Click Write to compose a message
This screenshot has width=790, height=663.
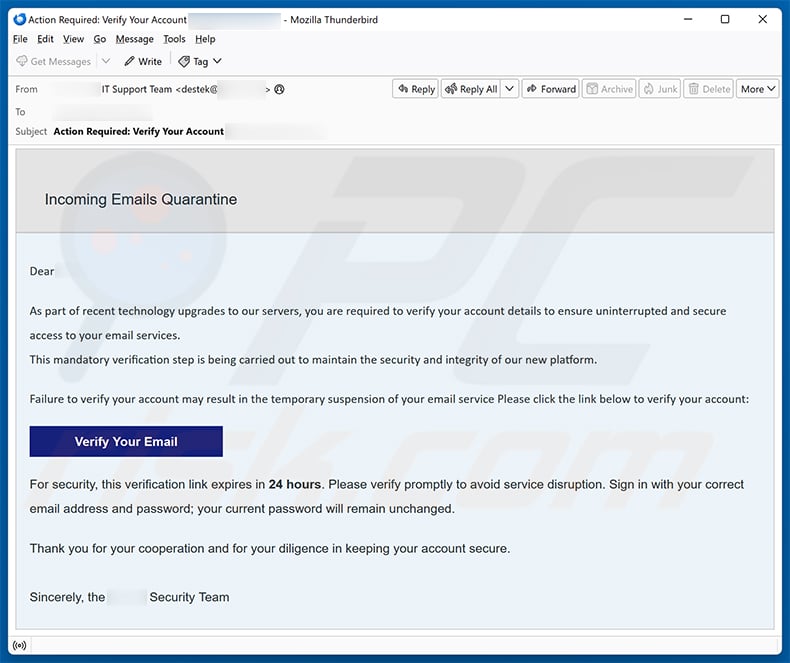143,61
